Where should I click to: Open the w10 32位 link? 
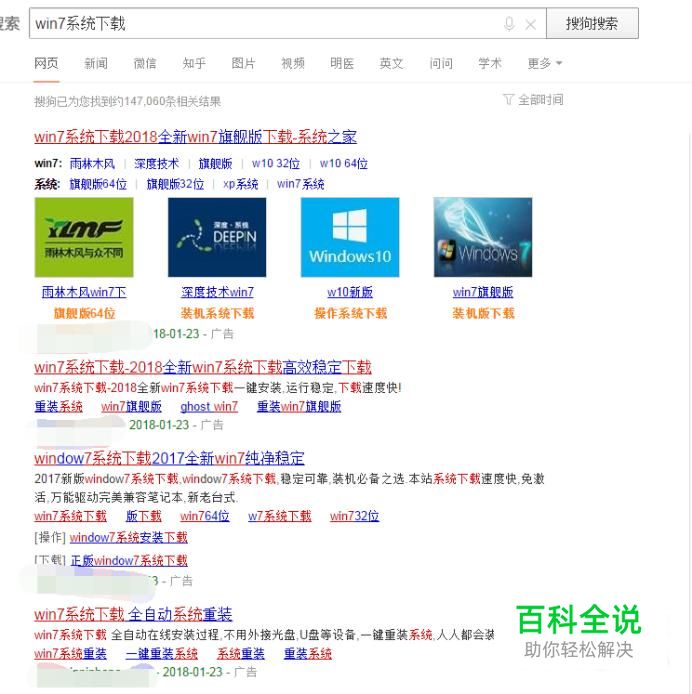[276, 164]
